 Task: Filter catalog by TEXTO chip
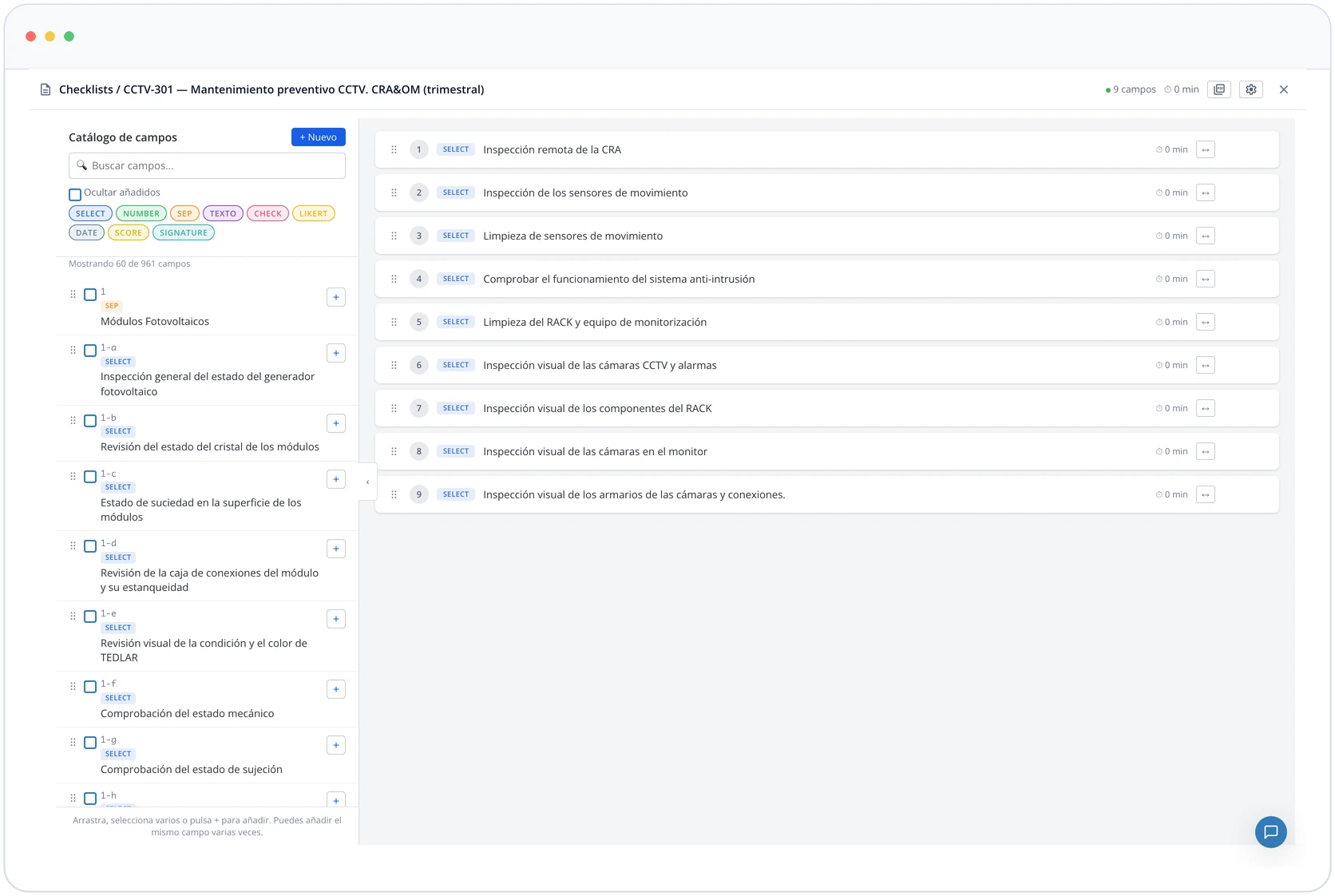(223, 213)
